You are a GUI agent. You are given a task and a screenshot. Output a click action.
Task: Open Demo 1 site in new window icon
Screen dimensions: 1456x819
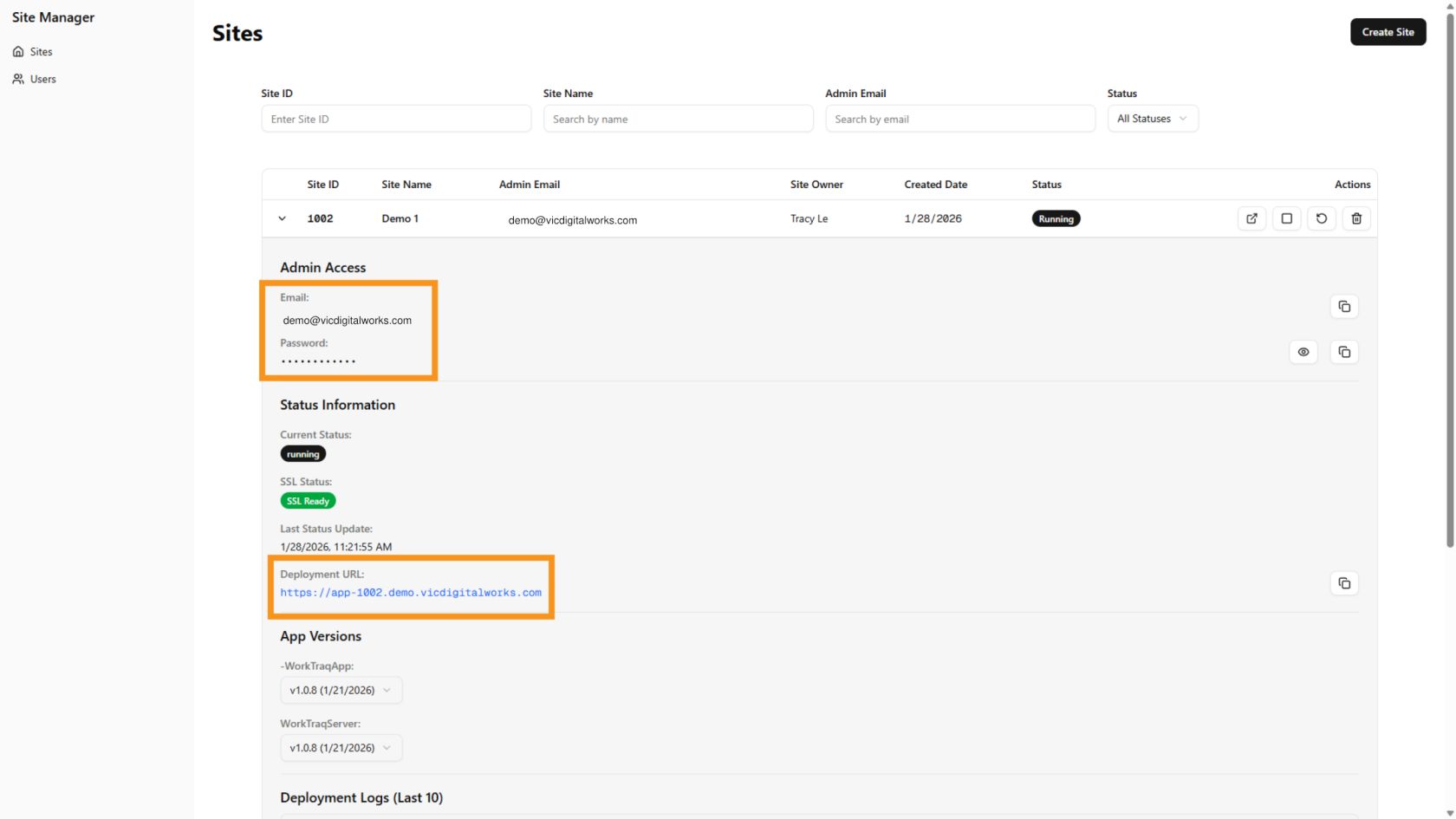tap(1251, 218)
